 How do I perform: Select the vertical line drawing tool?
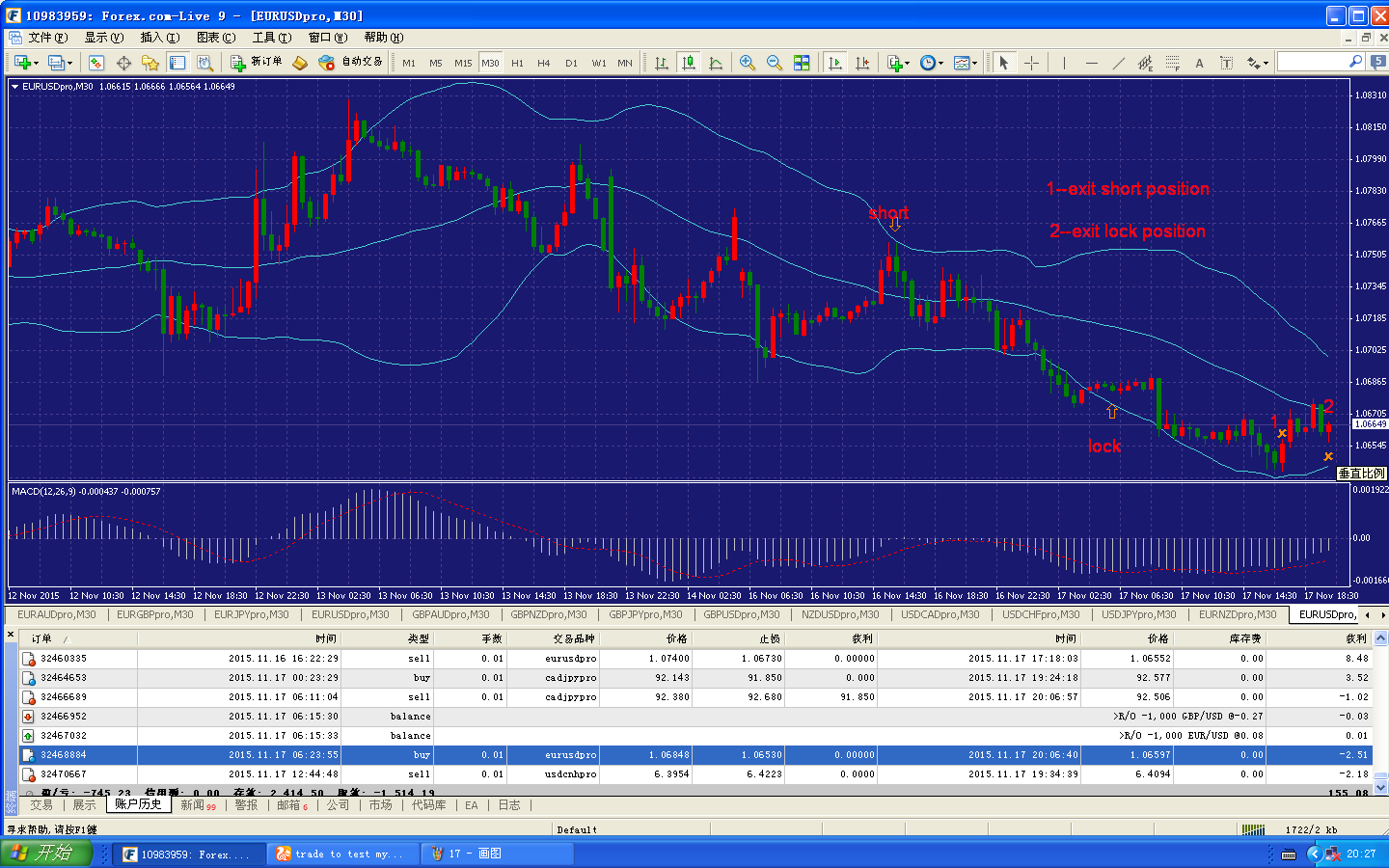pyautogui.click(x=1064, y=63)
